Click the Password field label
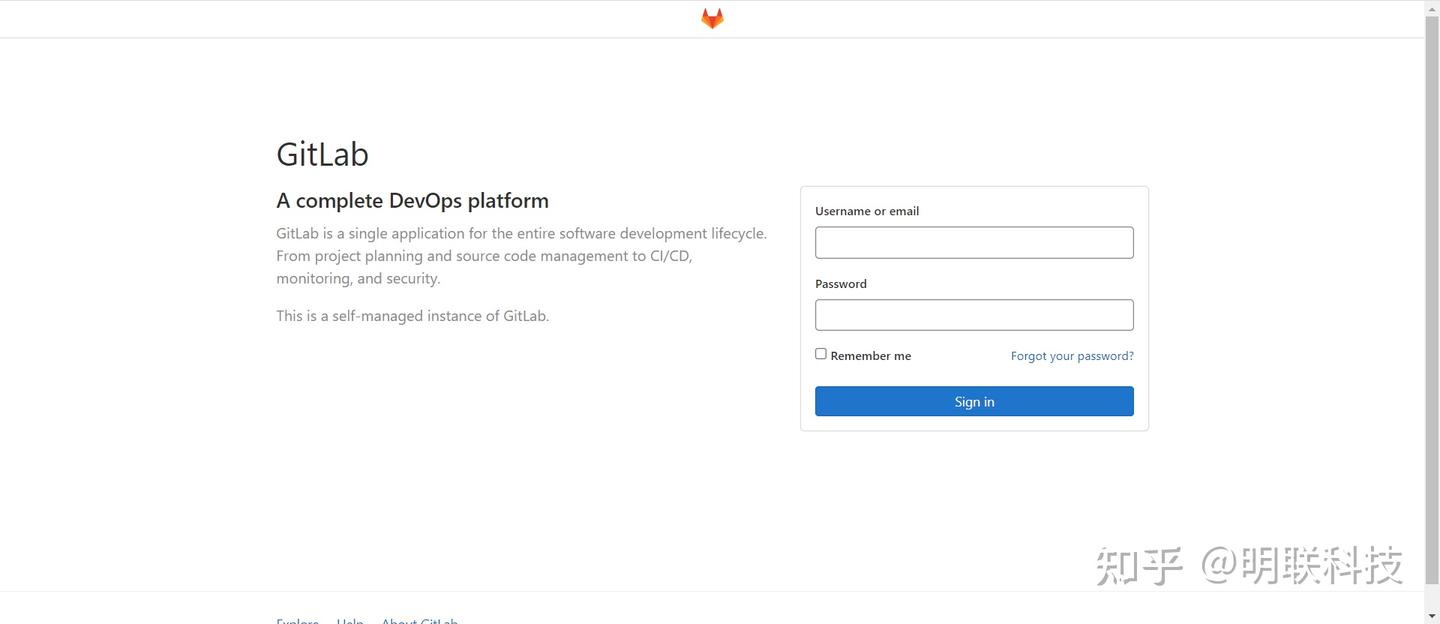The image size is (1440, 624). tap(841, 284)
